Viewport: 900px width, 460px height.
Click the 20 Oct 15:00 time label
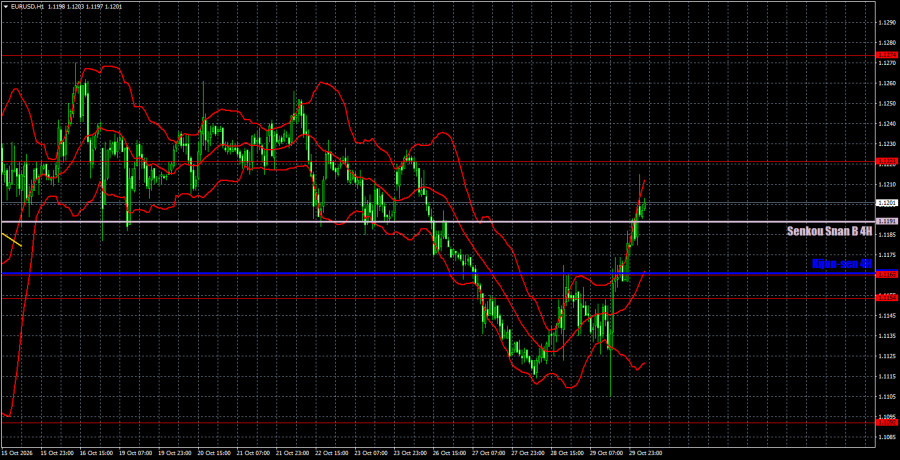[212, 453]
